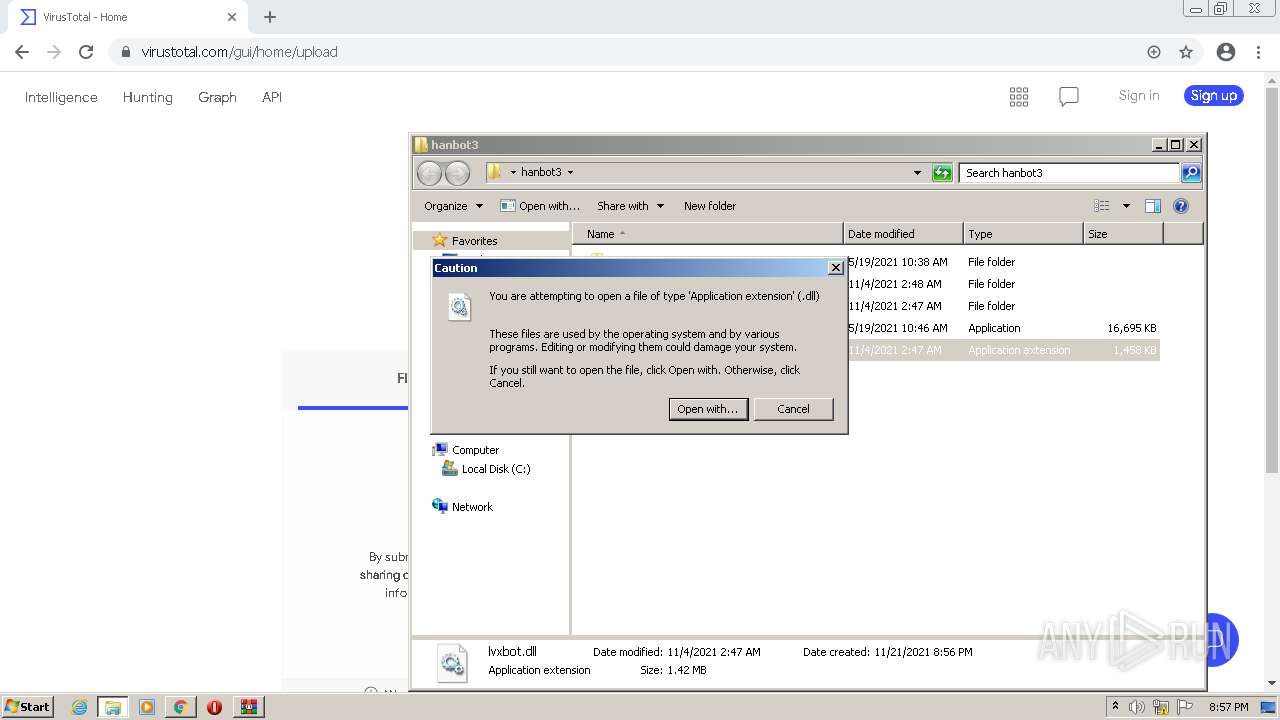Select the VirusTotal - Home tab
The height and width of the screenshot is (720, 1280).
tap(127, 17)
